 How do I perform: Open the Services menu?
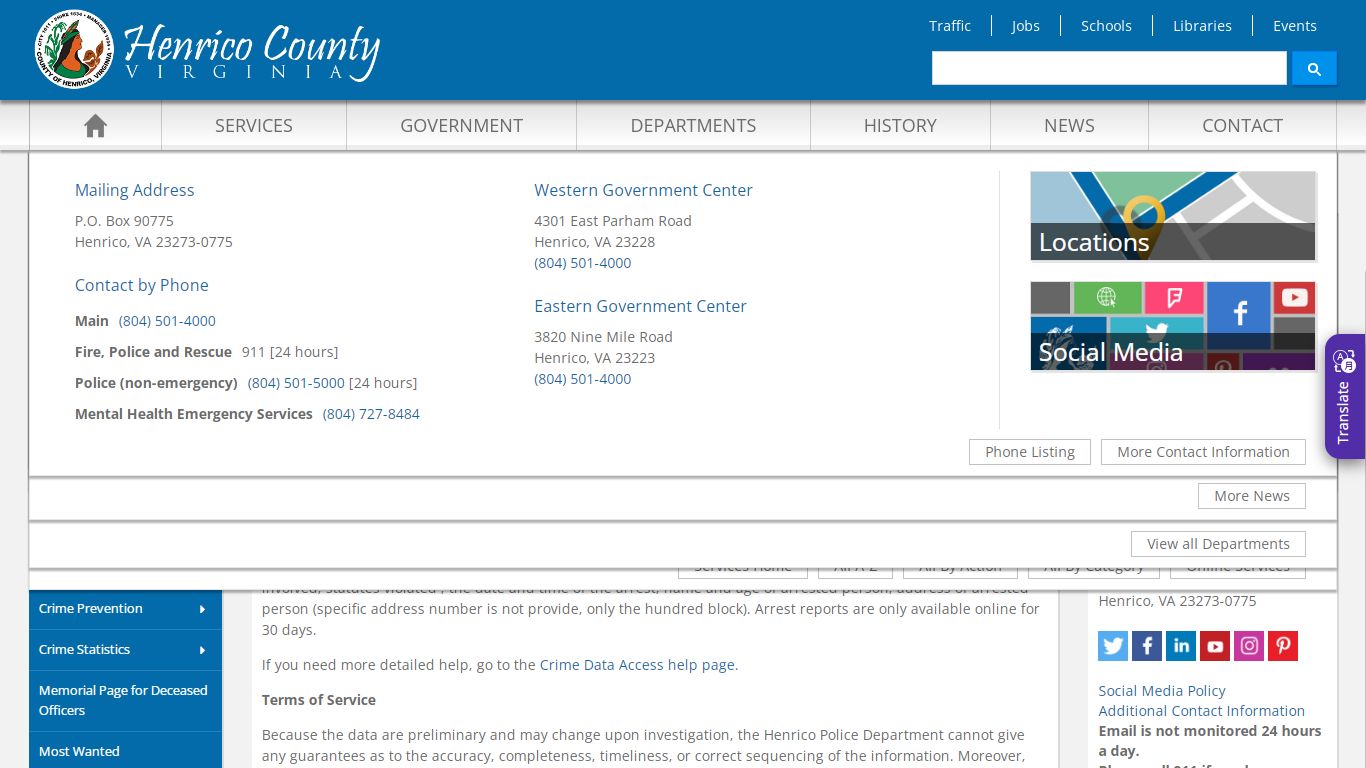[x=254, y=126]
